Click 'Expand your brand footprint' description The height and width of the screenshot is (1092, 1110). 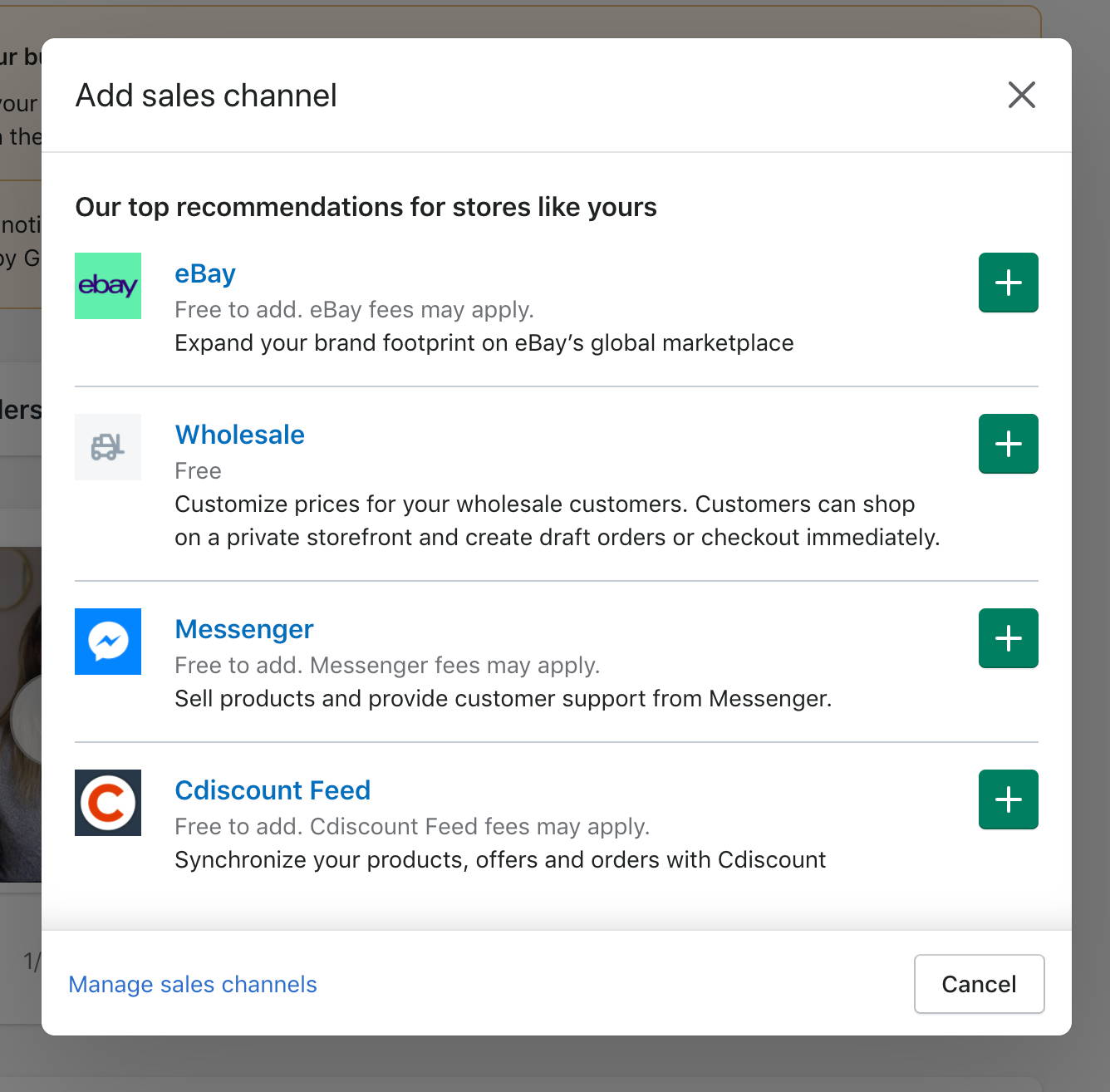point(484,343)
